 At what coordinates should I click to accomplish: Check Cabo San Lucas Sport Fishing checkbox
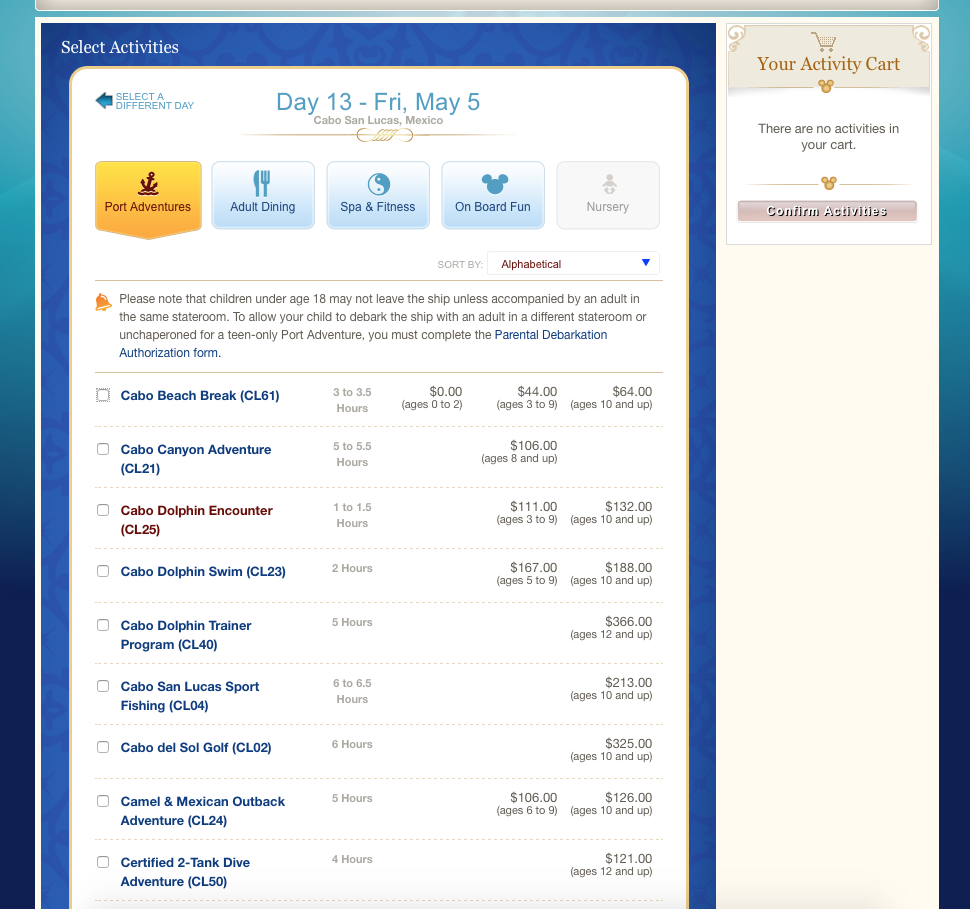pos(103,686)
